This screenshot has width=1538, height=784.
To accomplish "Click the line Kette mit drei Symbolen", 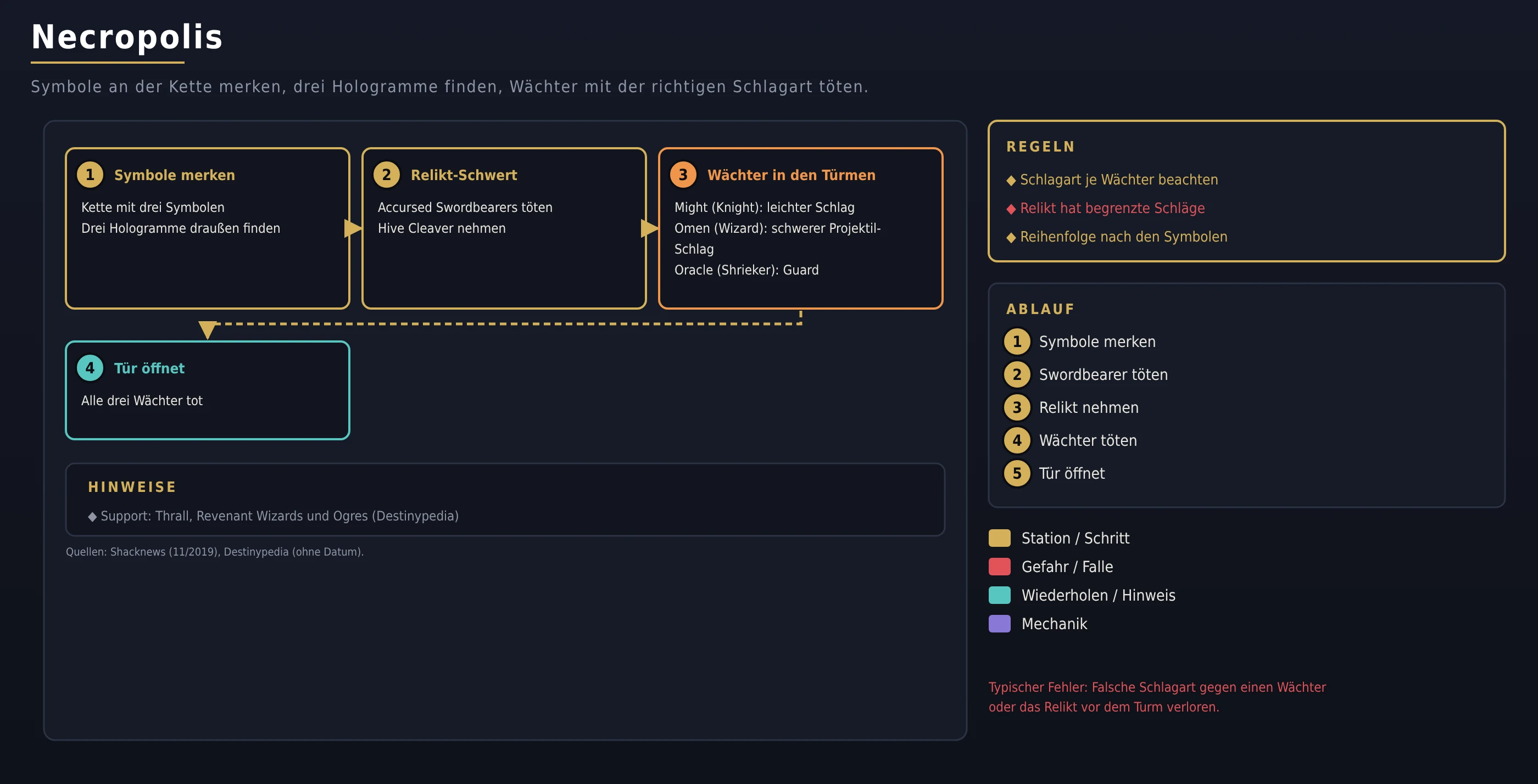I will click(x=153, y=207).
